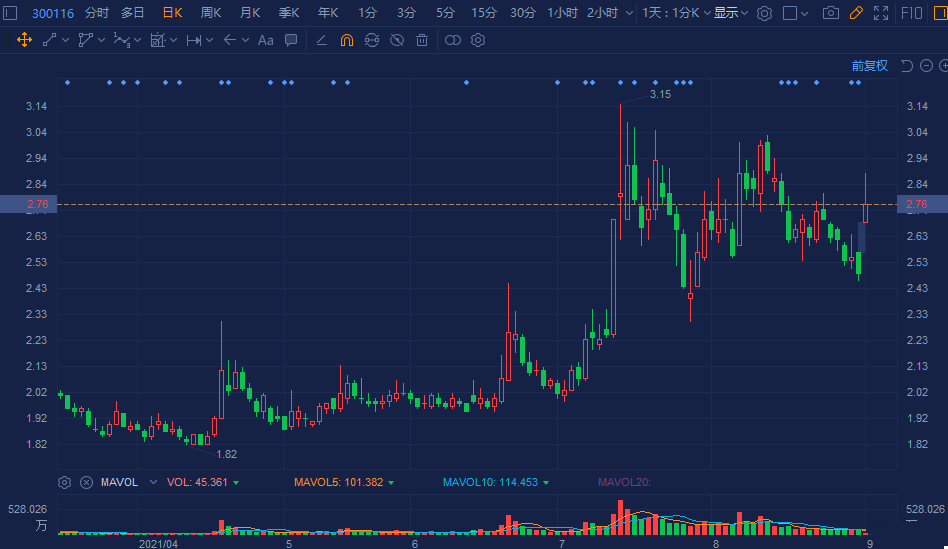
Task: Click the MAVOL5: 101.382 label
Action: click(339, 482)
